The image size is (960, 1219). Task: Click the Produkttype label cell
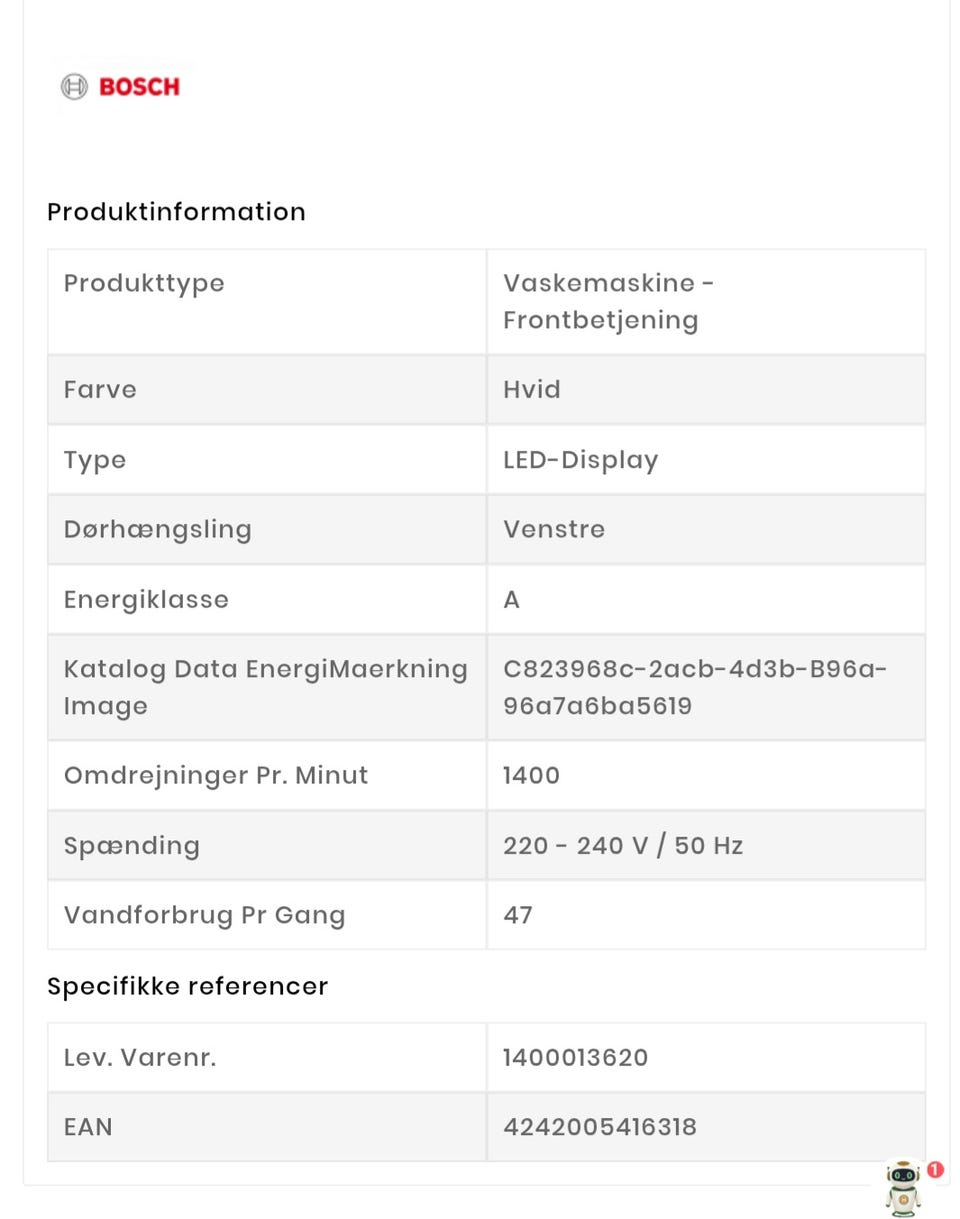tap(267, 302)
